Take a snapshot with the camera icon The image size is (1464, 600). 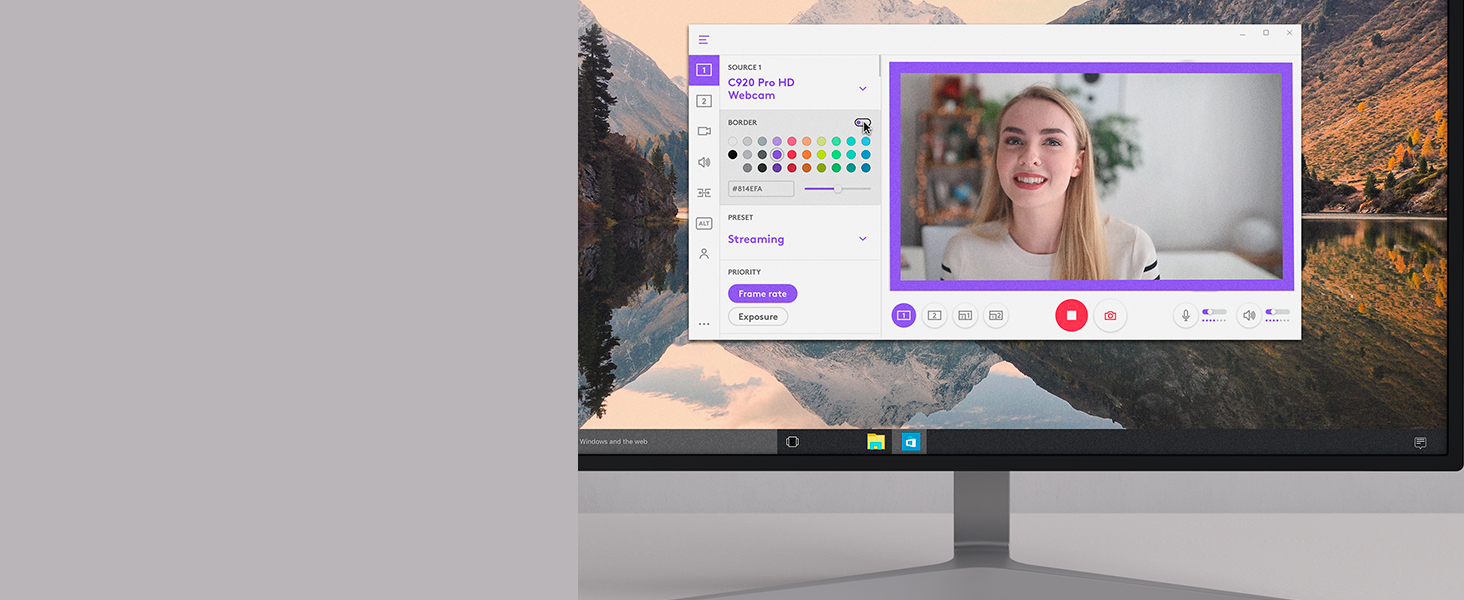(1110, 315)
